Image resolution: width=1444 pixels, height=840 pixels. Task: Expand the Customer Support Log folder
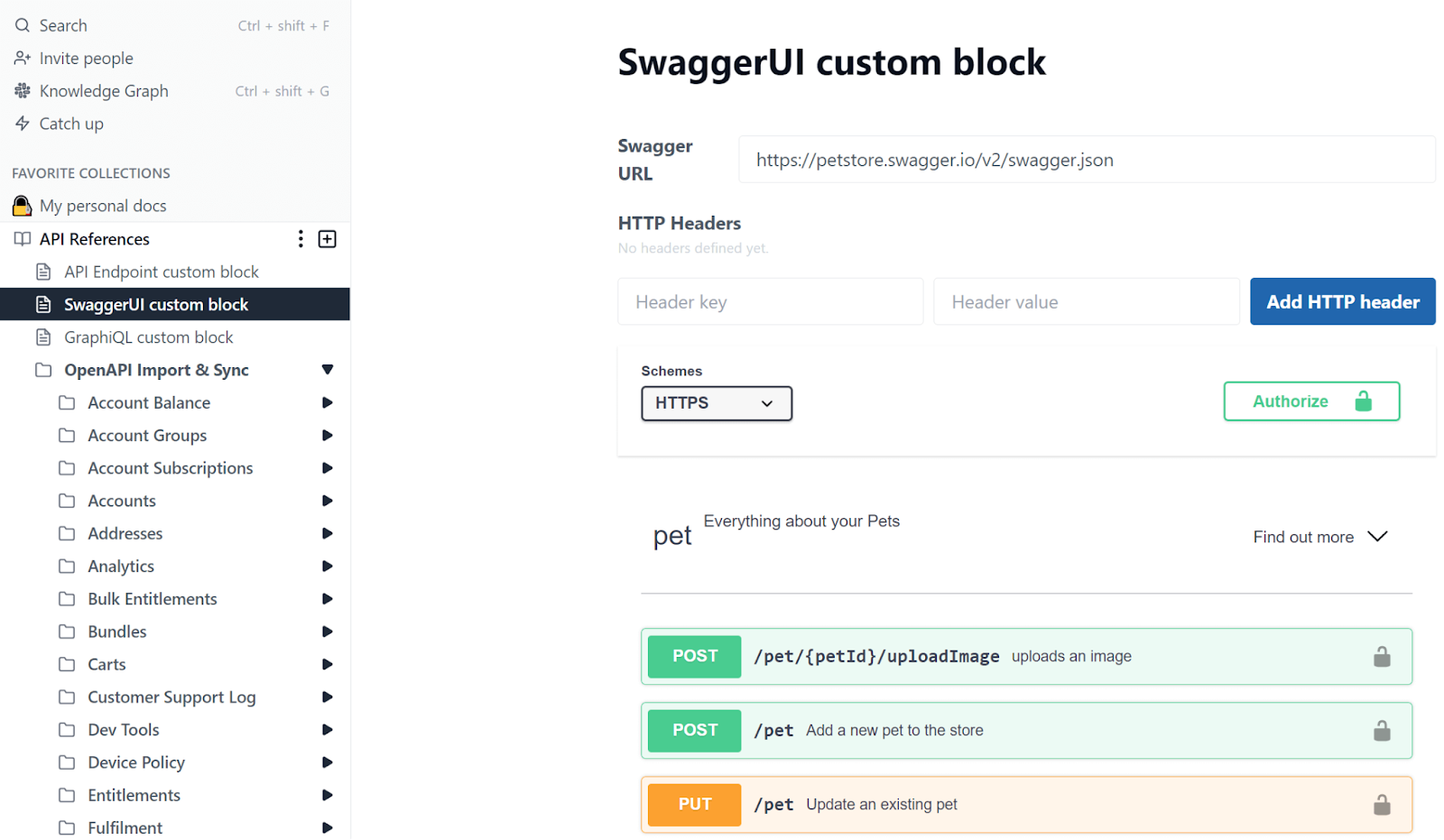(x=328, y=697)
